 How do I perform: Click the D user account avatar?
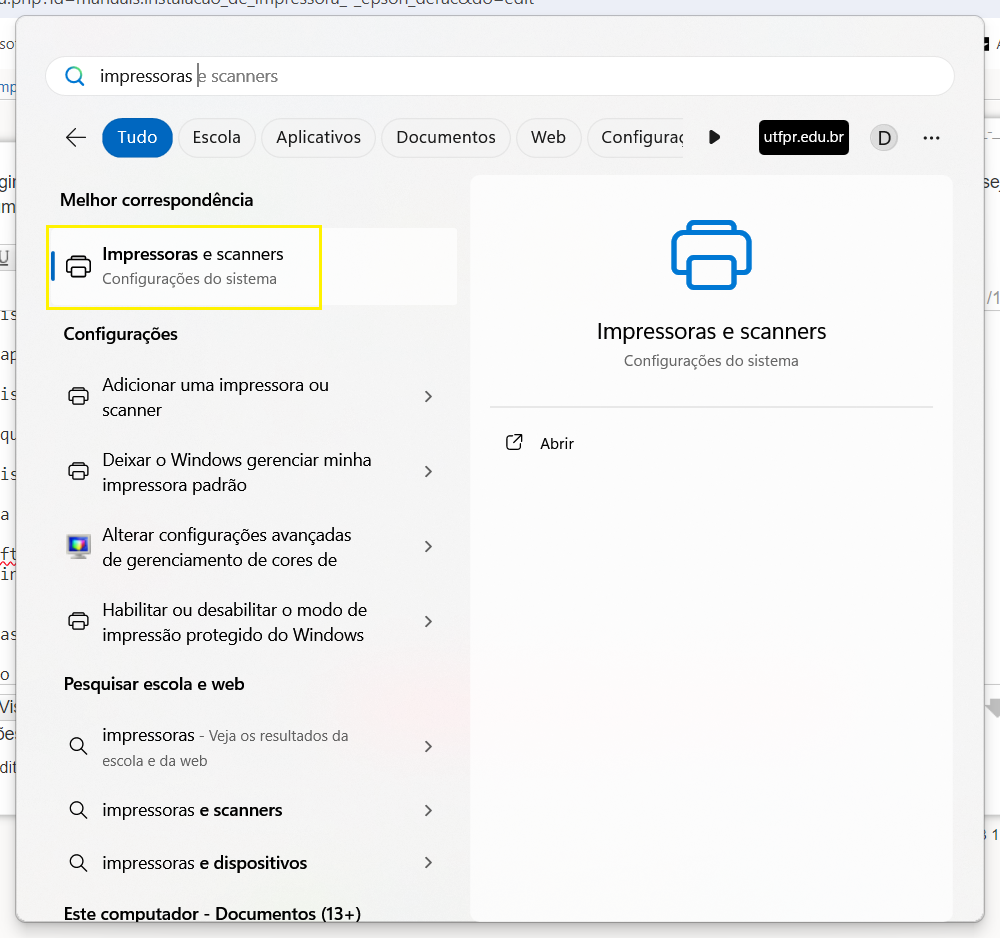pyautogui.click(x=884, y=138)
